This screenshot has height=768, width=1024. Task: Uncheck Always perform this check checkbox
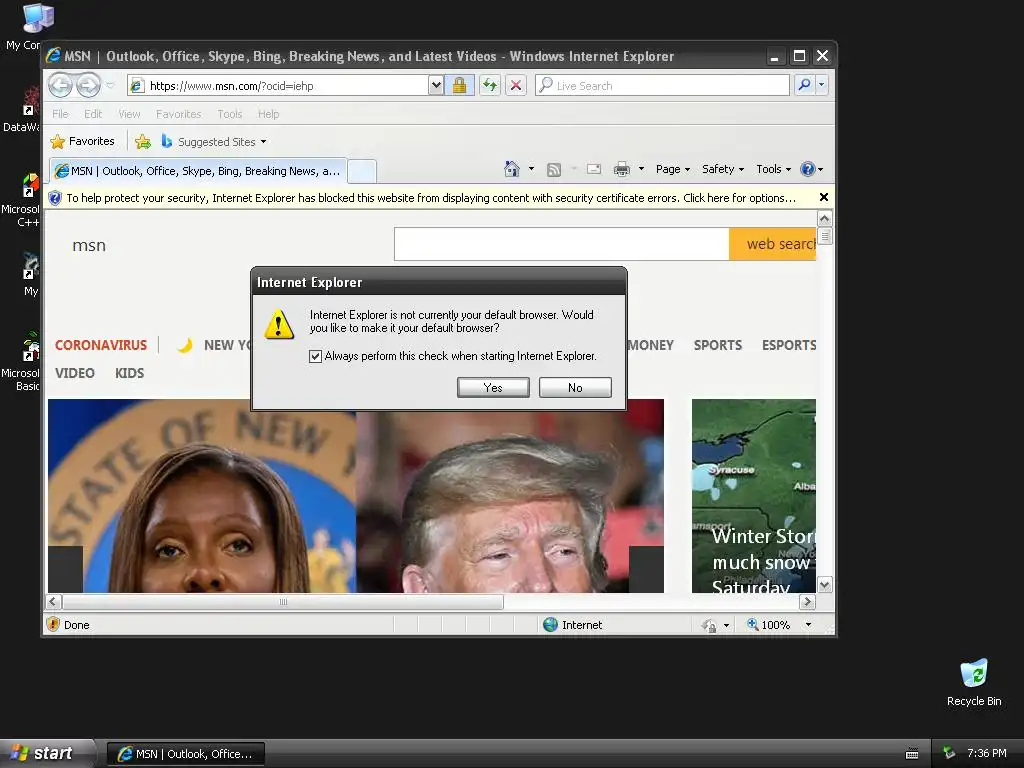[315, 357]
